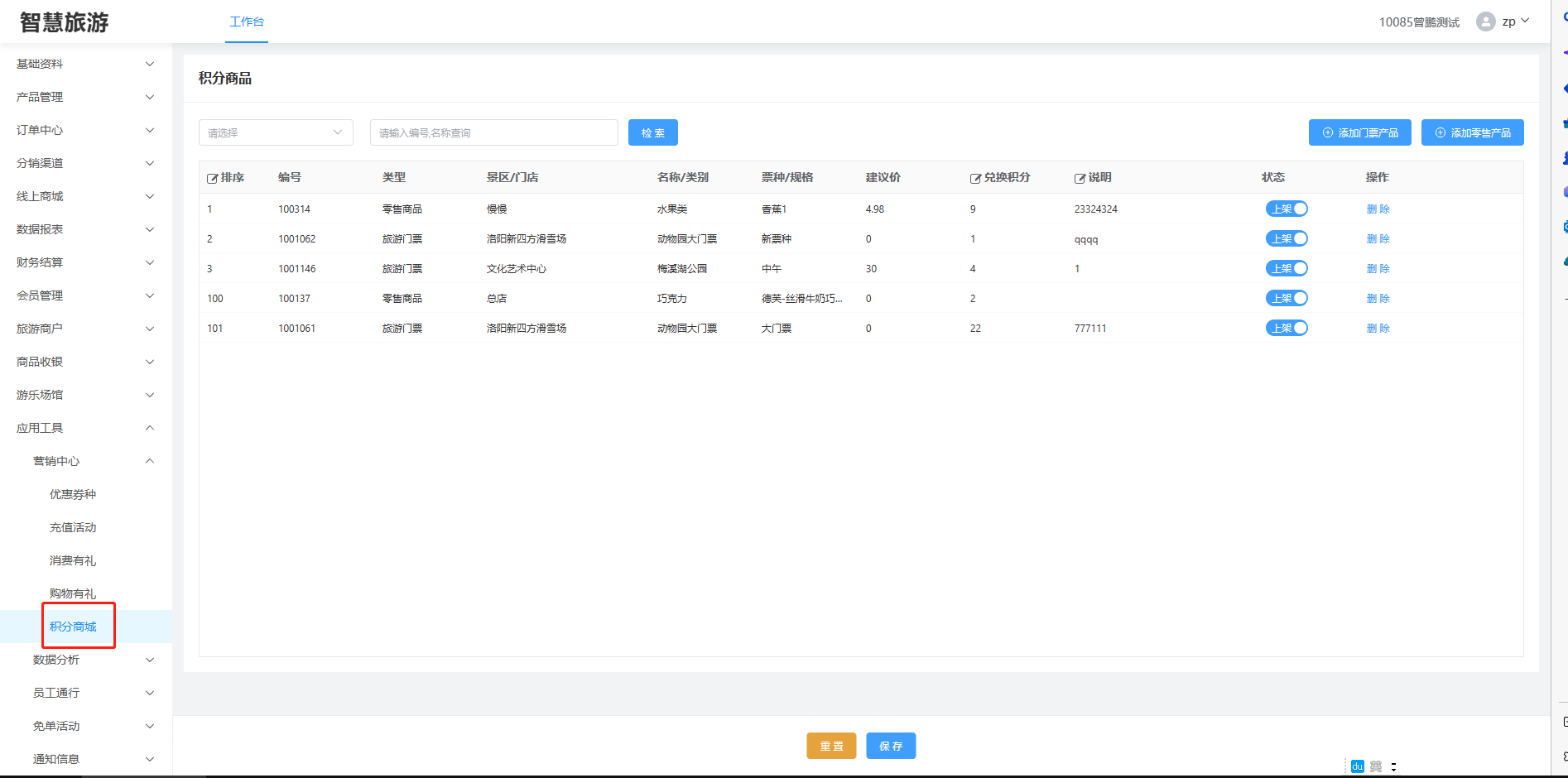The width and height of the screenshot is (1568, 778).
Task: Open 优惠券种 in the sidebar
Action: [x=73, y=494]
